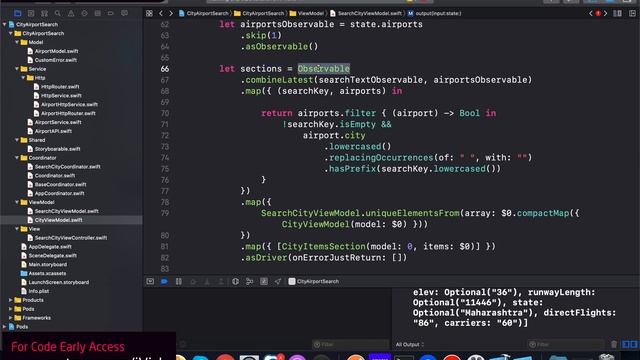Open the Source Control navigator
640x360 pixels.
pos(31,13)
